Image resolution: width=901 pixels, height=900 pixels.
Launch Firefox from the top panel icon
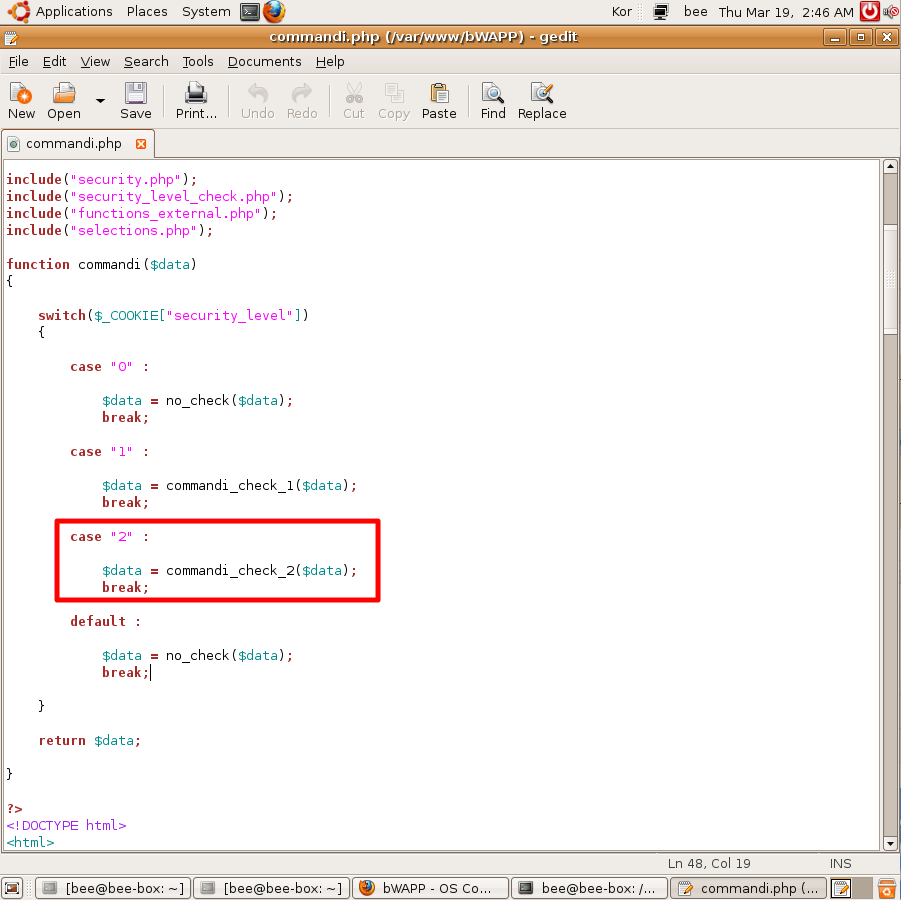[x=274, y=11]
